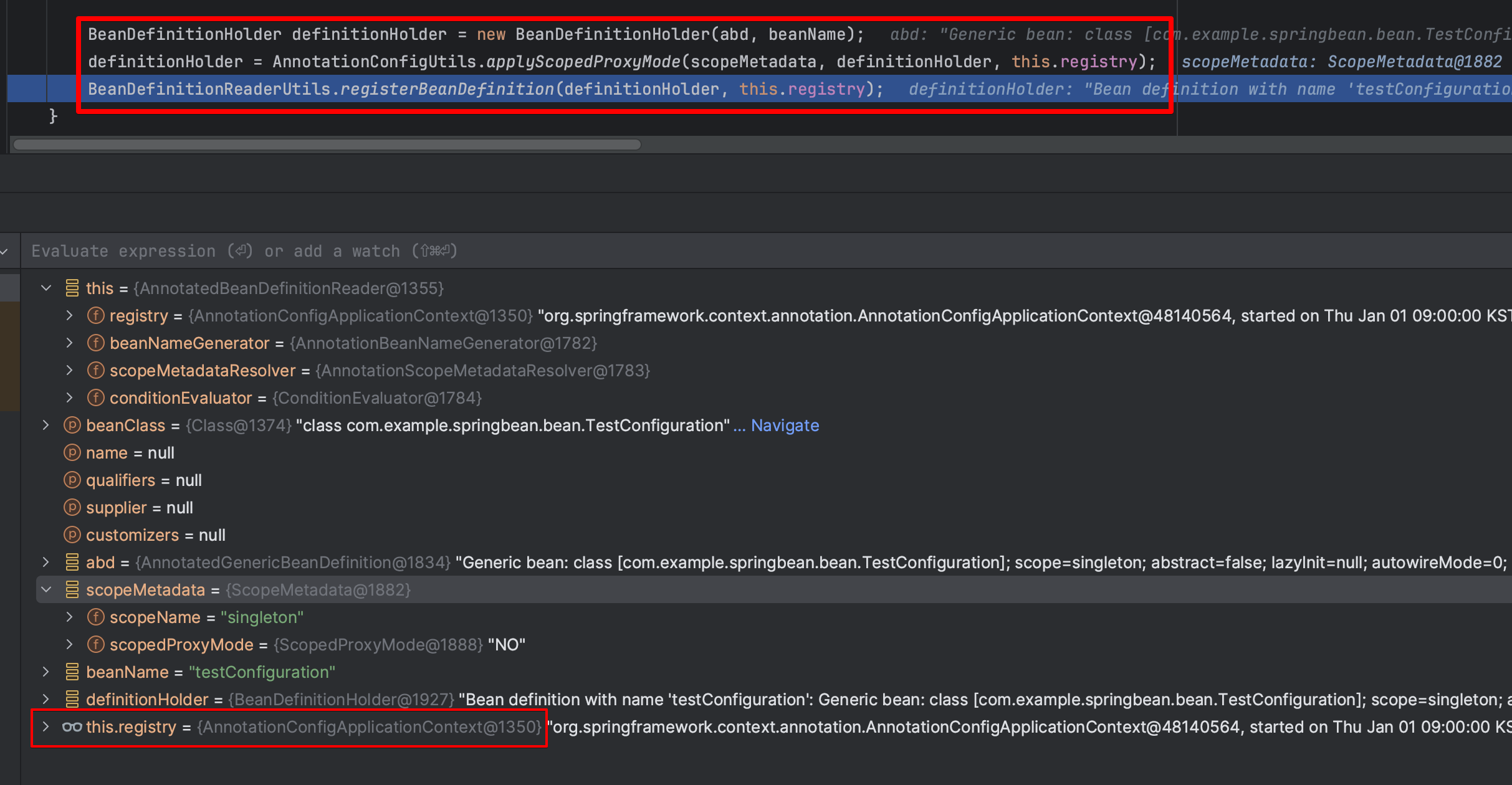Click the 'this' object variable icon
Viewport: 1512px width, 785px height.
click(72, 288)
